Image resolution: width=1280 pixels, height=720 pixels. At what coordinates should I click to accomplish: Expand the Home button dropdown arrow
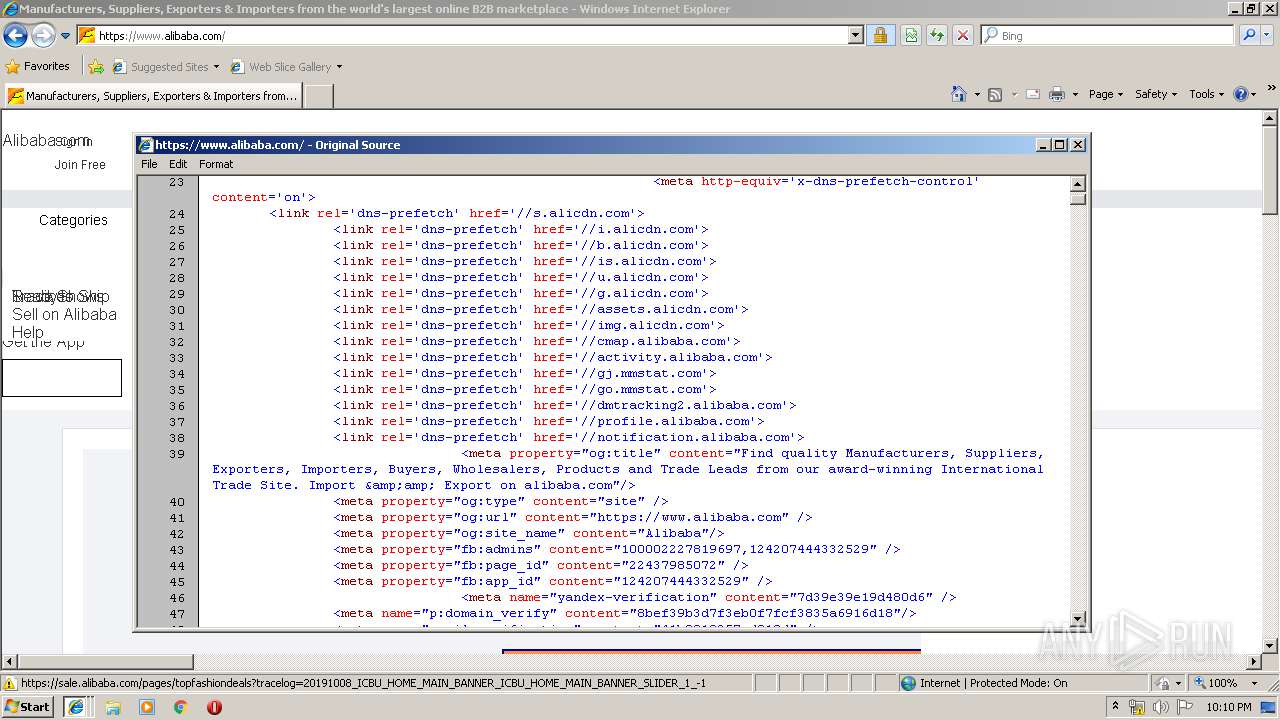coord(976,94)
